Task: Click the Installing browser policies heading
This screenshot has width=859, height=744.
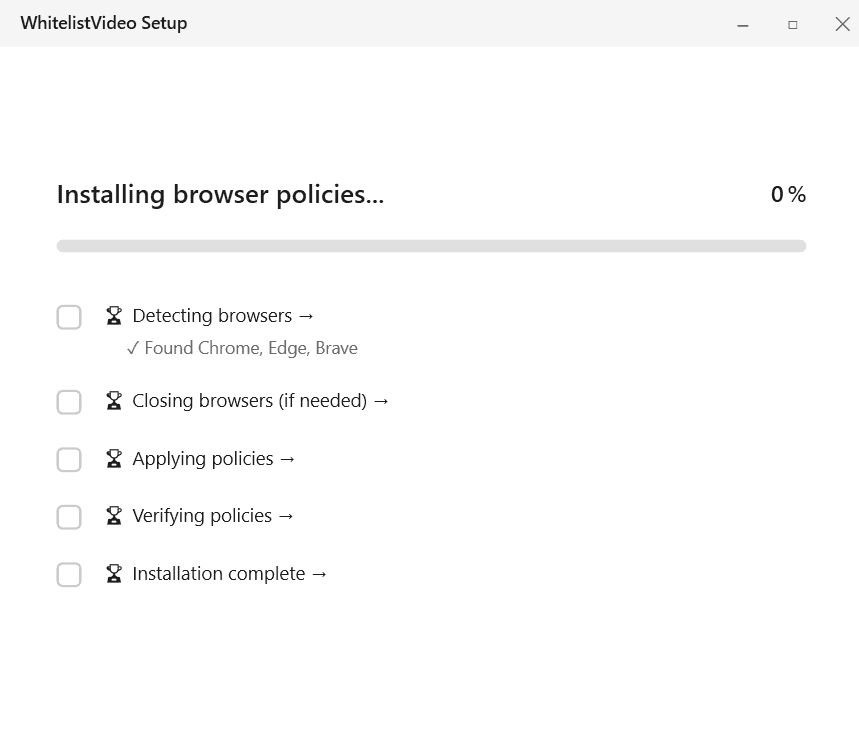Action: pos(220,194)
